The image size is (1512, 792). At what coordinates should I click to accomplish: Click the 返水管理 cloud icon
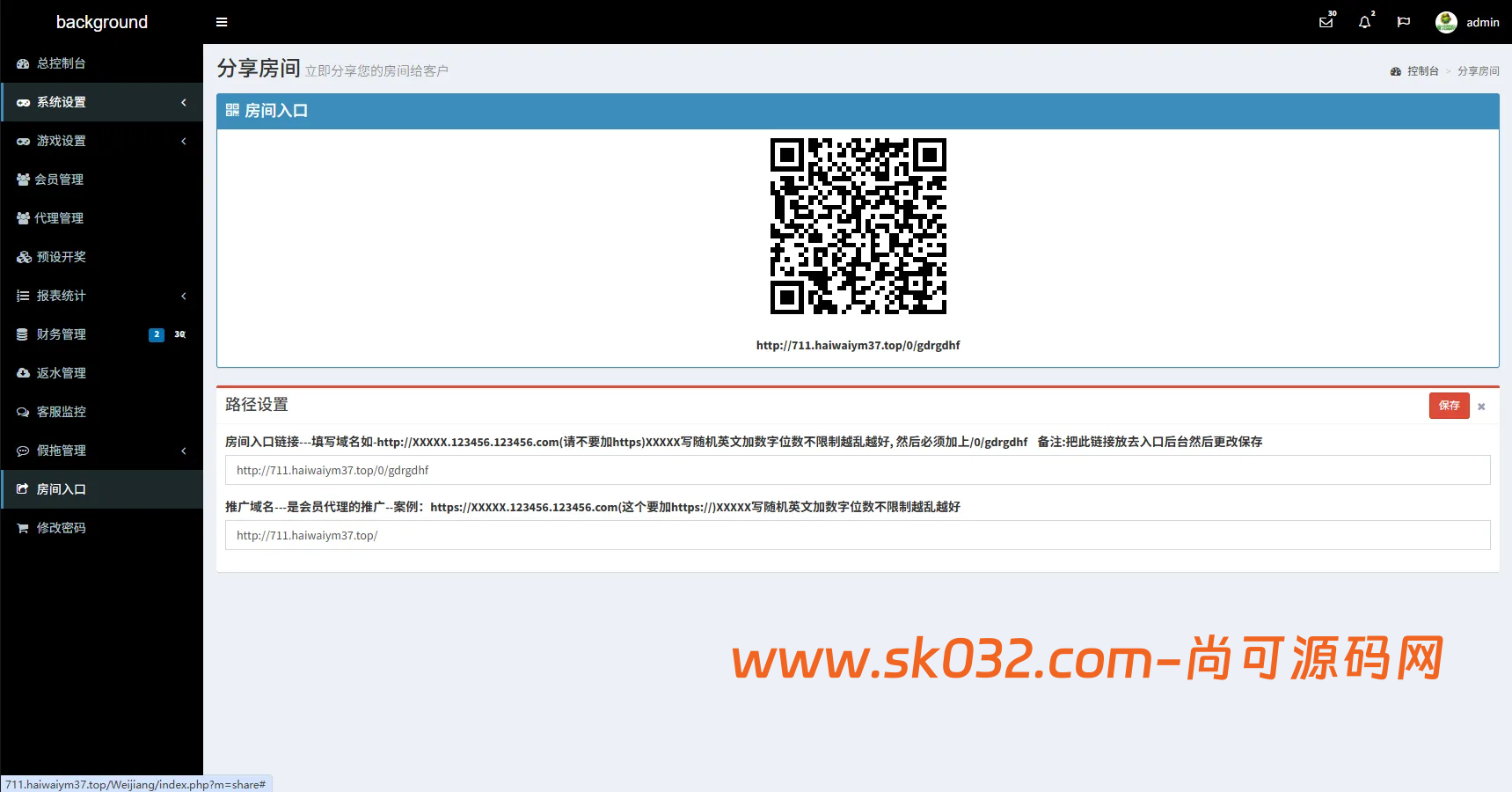click(x=23, y=373)
